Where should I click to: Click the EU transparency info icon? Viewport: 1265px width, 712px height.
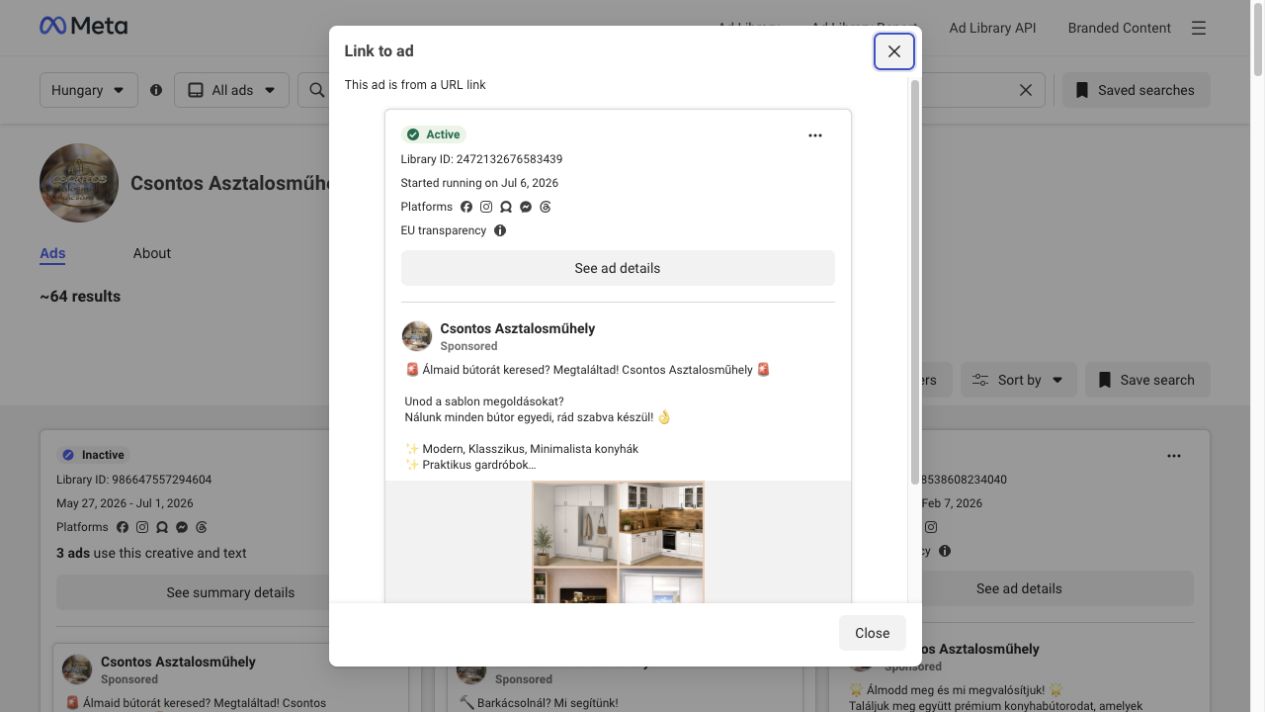tap(500, 231)
